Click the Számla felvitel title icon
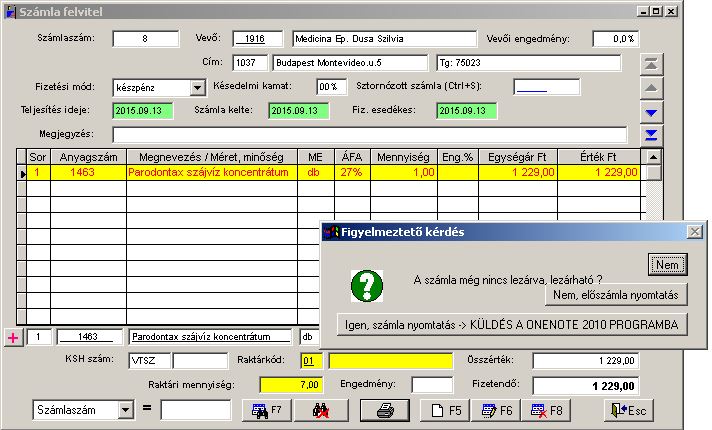Viewport: 712px width, 430px height. point(10,11)
